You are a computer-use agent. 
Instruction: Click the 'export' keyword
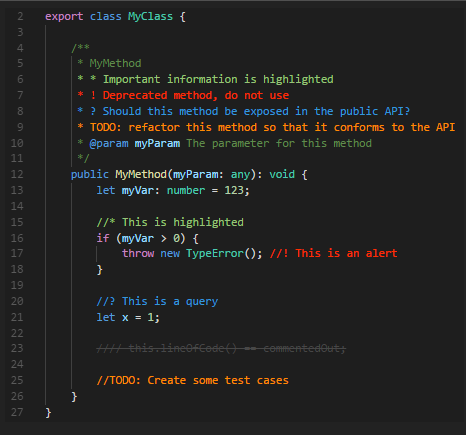point(64,17)
